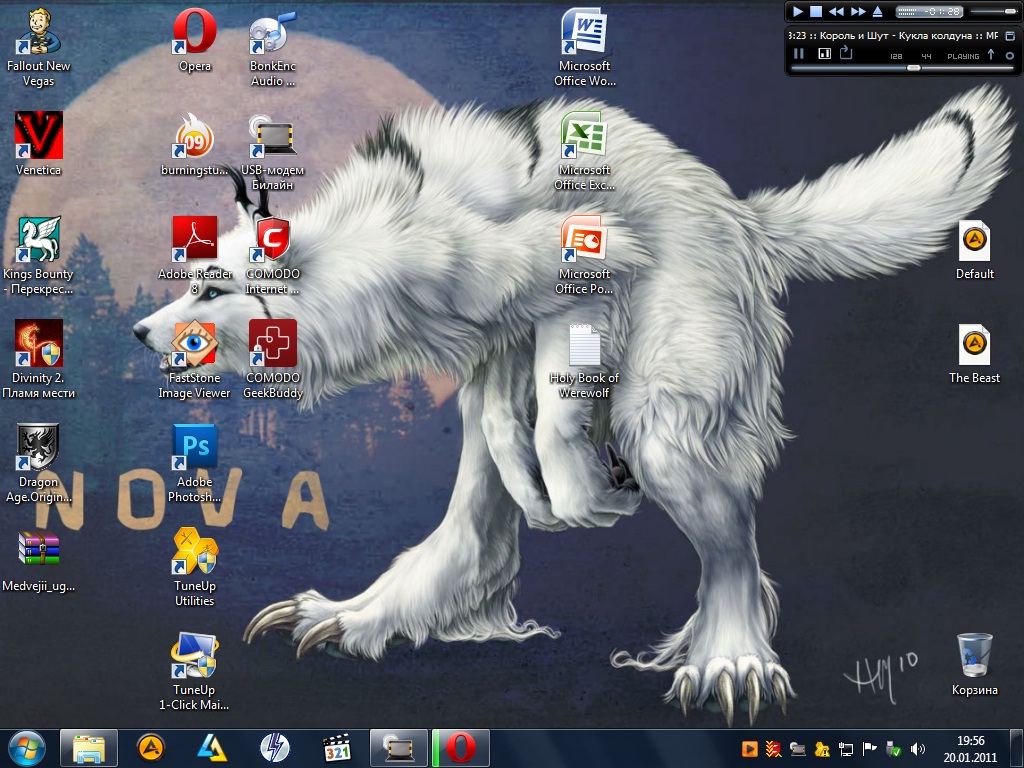This screenshot has height=768, width=1024.
Task: Click the clock showing 19:56
Action: tap(970, 741)
